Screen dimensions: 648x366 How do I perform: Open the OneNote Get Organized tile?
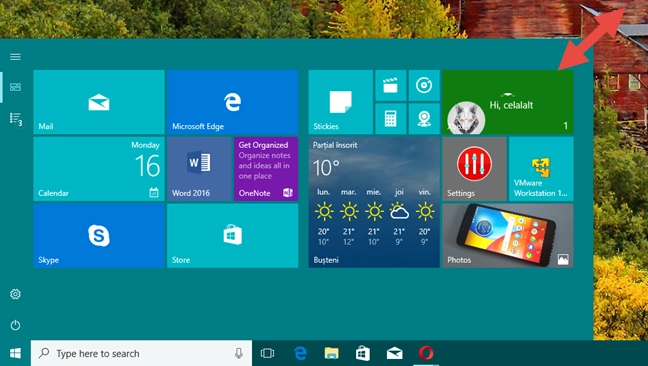pos(266,169)
